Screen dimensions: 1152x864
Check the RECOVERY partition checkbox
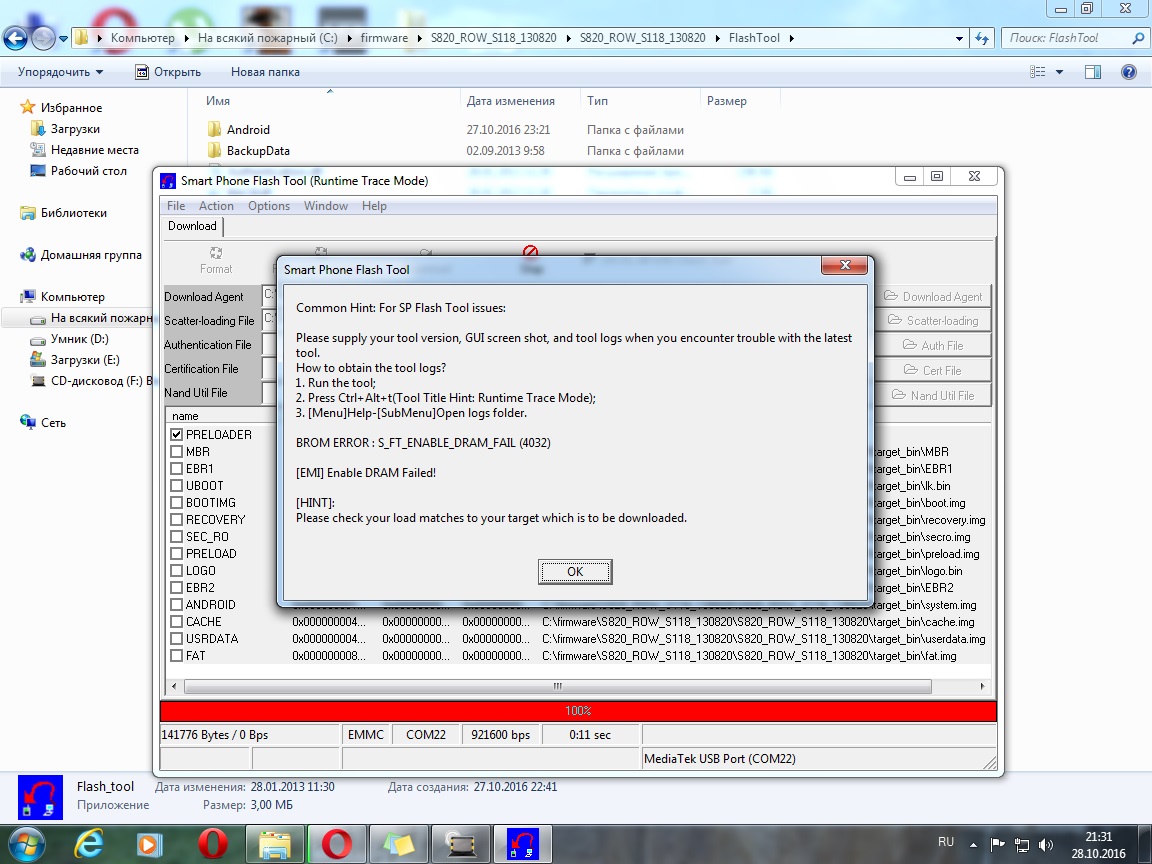pos(177,520)
